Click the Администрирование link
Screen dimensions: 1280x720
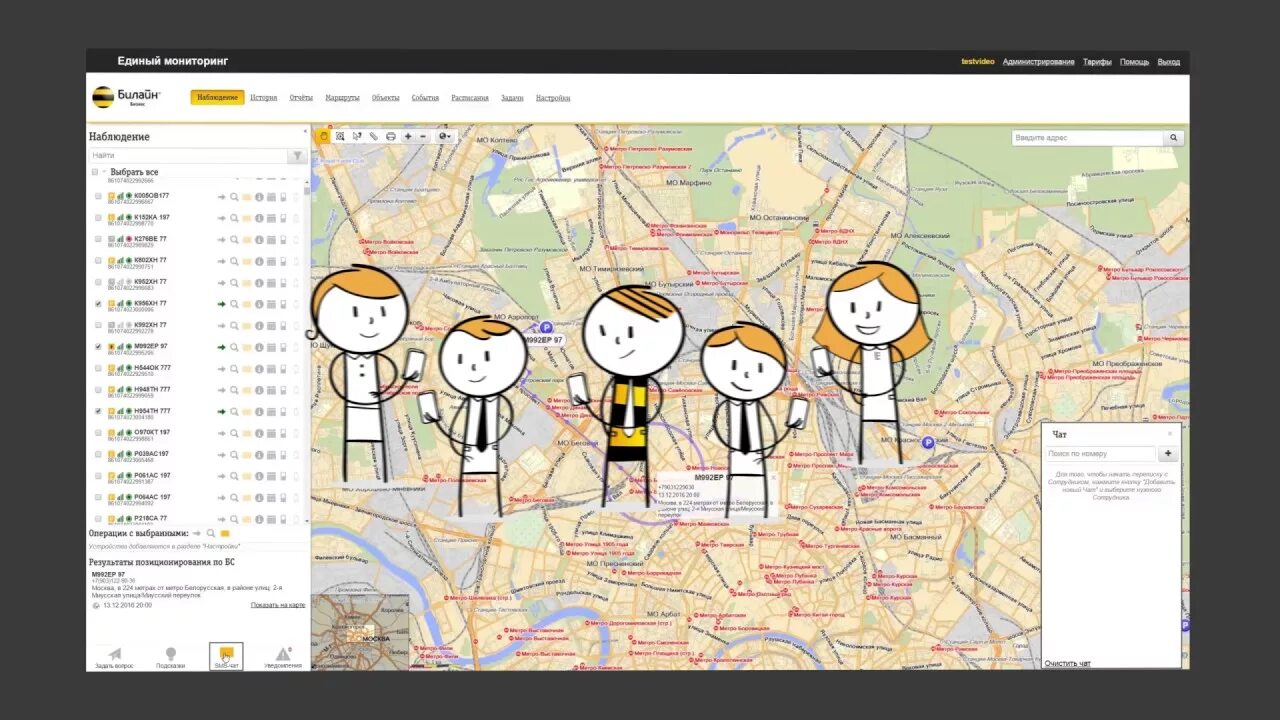coord(1039,62)
